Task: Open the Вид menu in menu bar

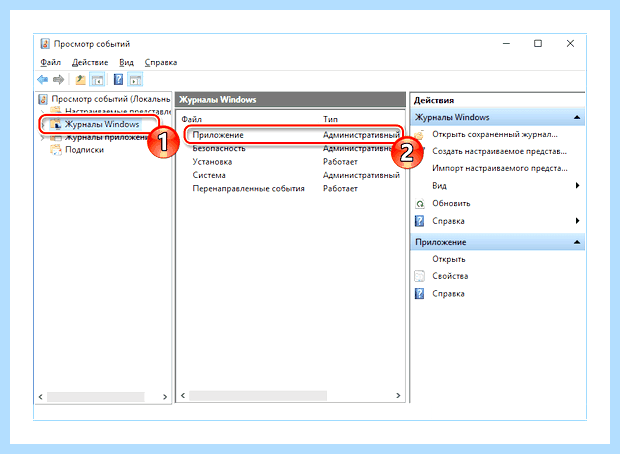Action: [127, 62]
